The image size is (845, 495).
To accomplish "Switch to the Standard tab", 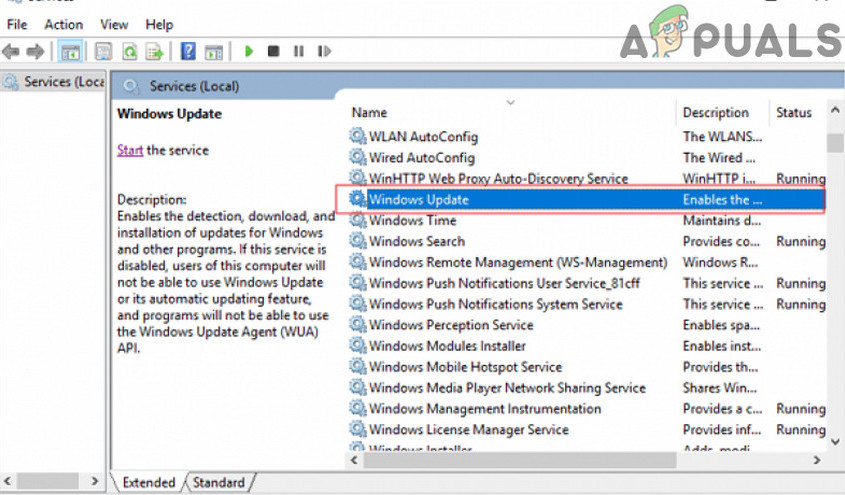I will tap(218, 482).
